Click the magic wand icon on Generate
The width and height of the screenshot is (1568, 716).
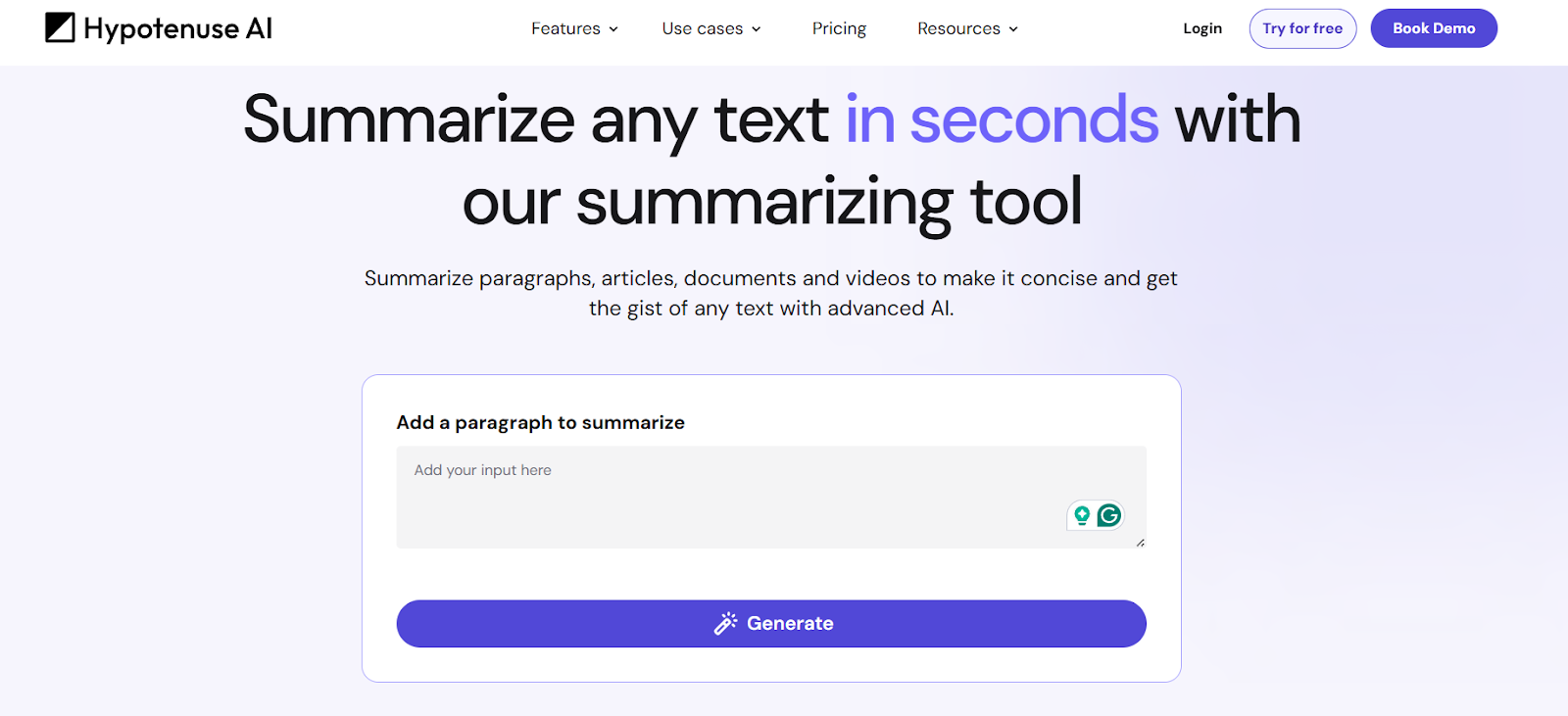pyautogui.click(x=725, y=623)
